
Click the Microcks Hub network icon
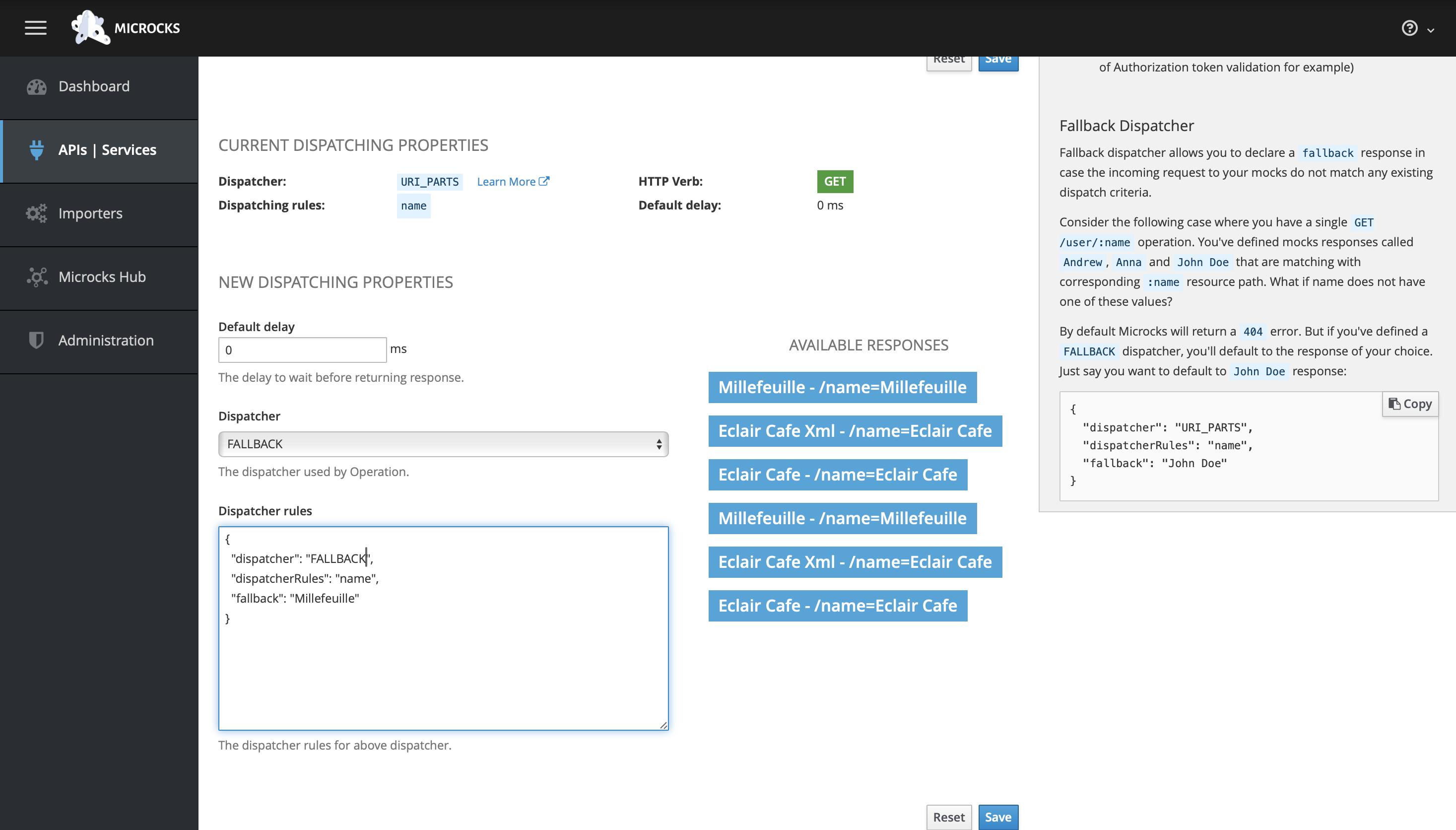pyautogui.click(x=36, y=277)
